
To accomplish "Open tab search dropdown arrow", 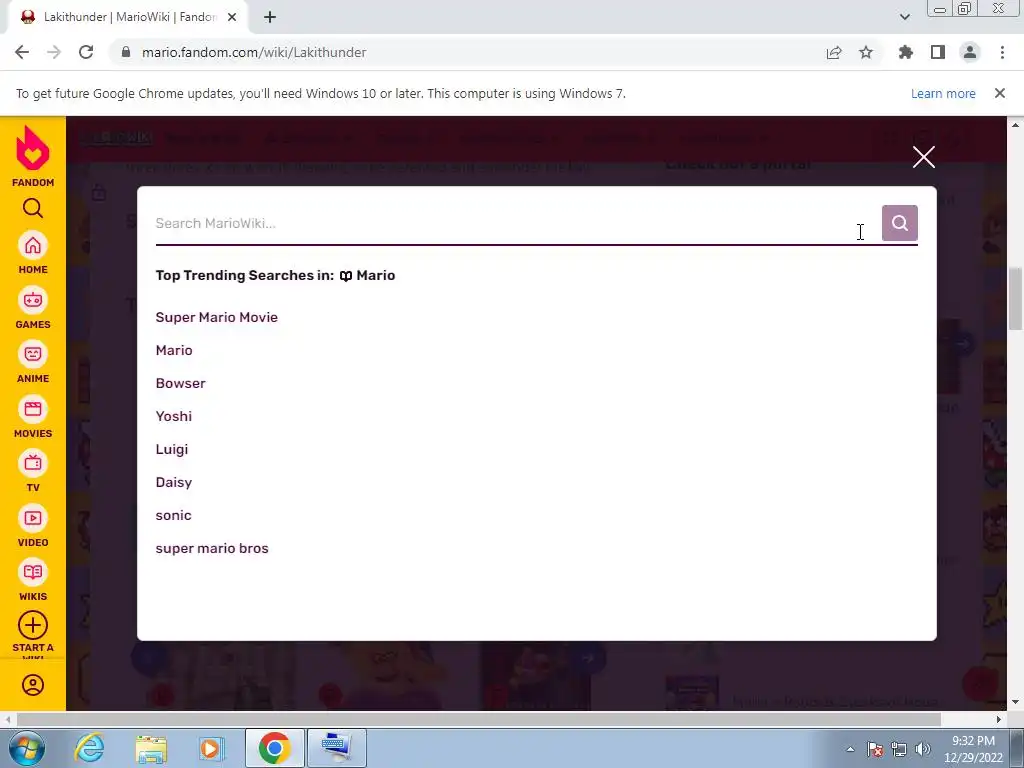I will [x=904, y=17].
